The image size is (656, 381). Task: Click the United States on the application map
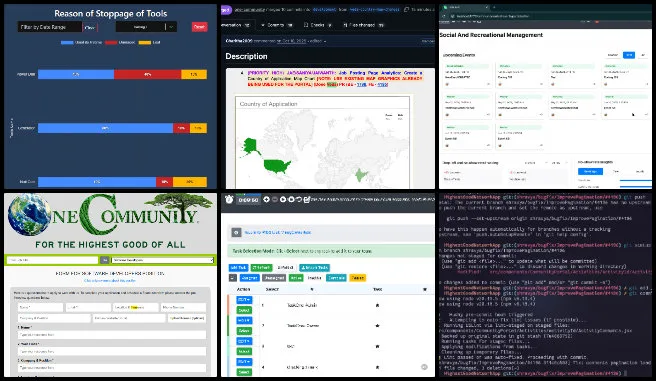click(x=277, y=166)
